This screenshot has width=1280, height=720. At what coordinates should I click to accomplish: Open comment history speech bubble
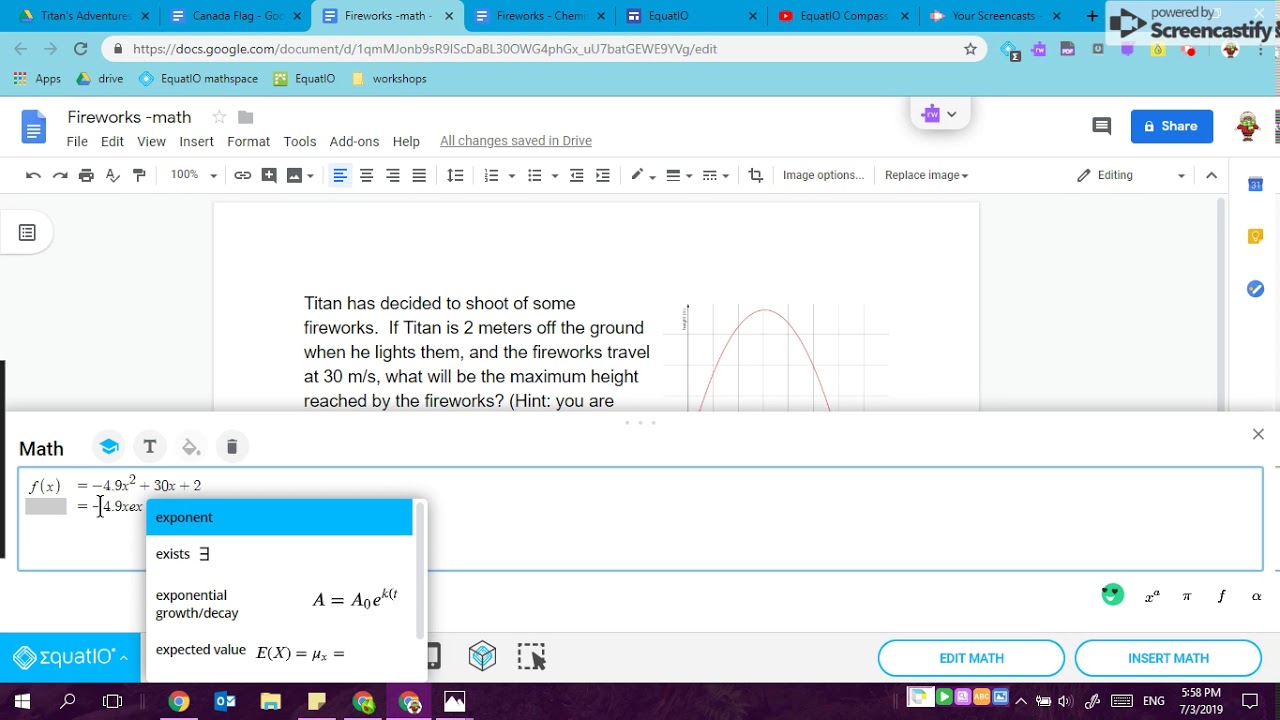(1102, 126)
